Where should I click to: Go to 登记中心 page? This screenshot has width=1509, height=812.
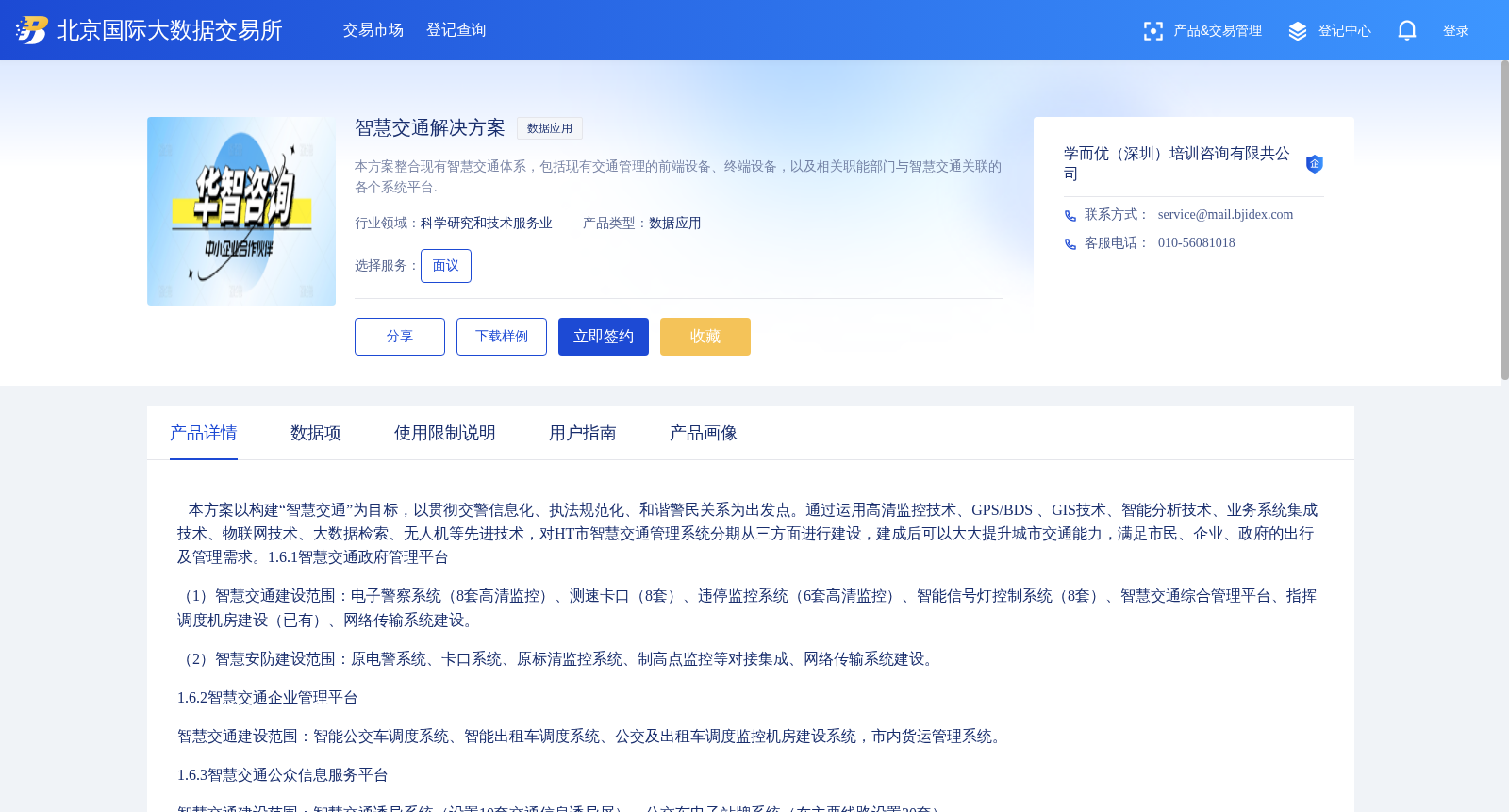click(x=1345, y=31)
